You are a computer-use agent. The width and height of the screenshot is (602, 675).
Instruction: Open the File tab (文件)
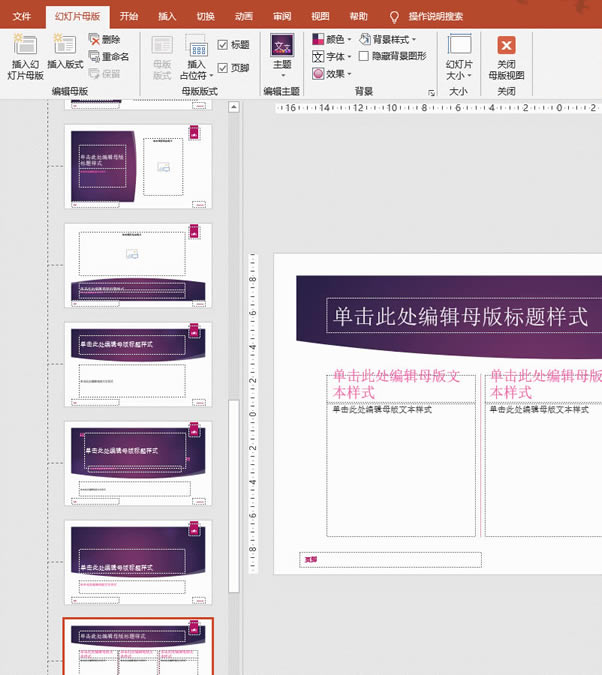(22, 17)
